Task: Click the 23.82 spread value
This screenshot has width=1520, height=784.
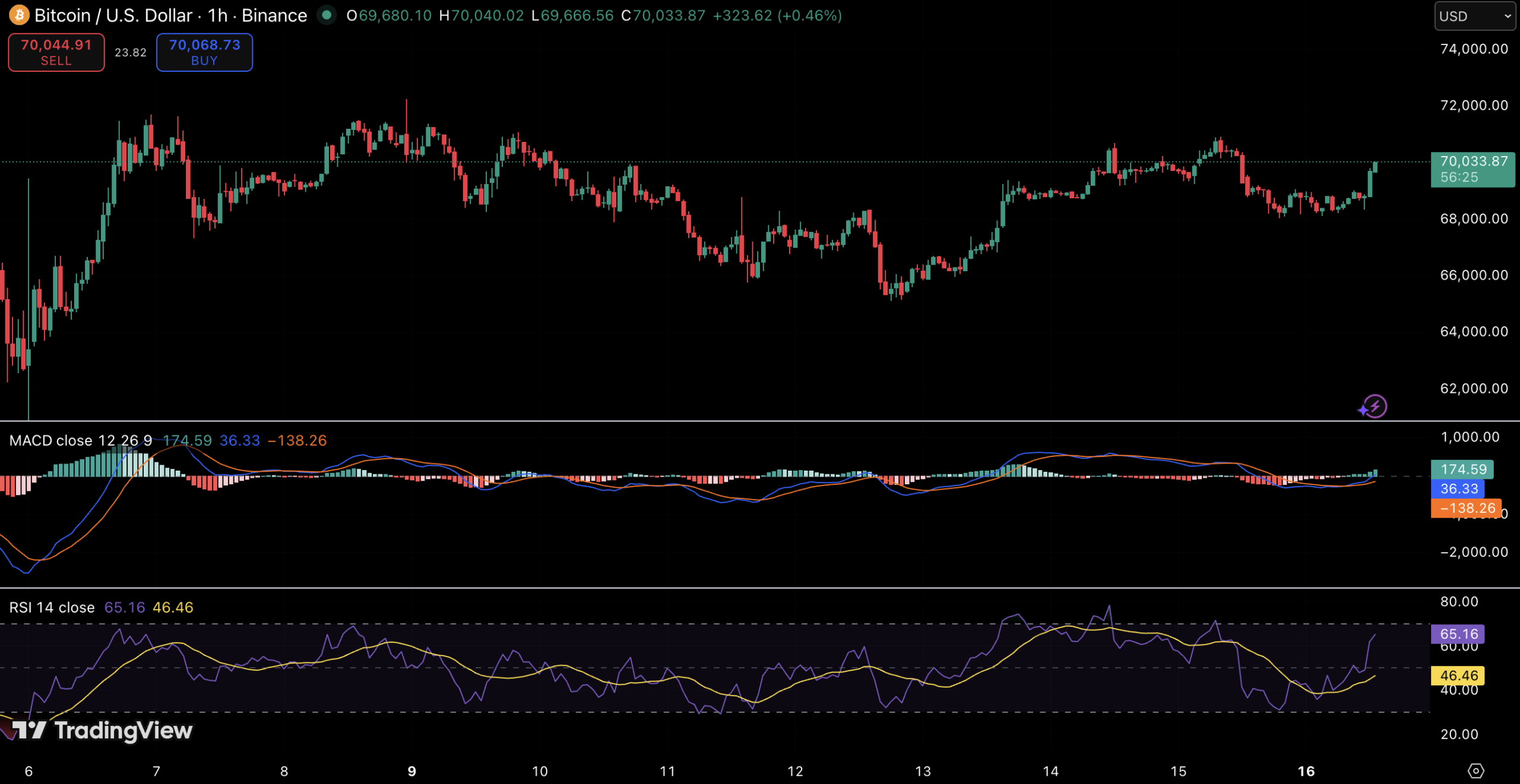Action: pyautogui.click(x=130, y=52)
